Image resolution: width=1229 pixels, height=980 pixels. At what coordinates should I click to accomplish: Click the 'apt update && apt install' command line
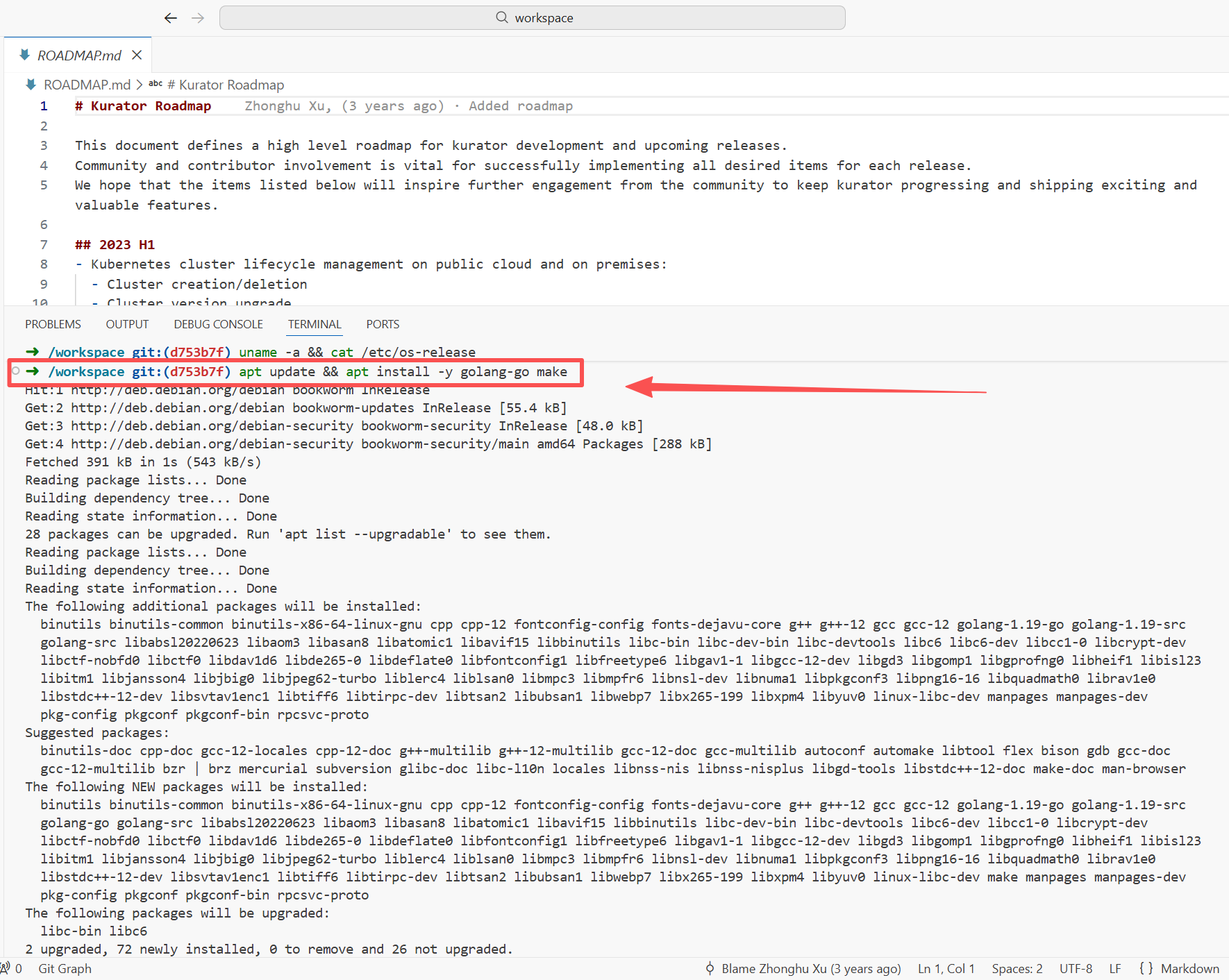pos(403,372)
